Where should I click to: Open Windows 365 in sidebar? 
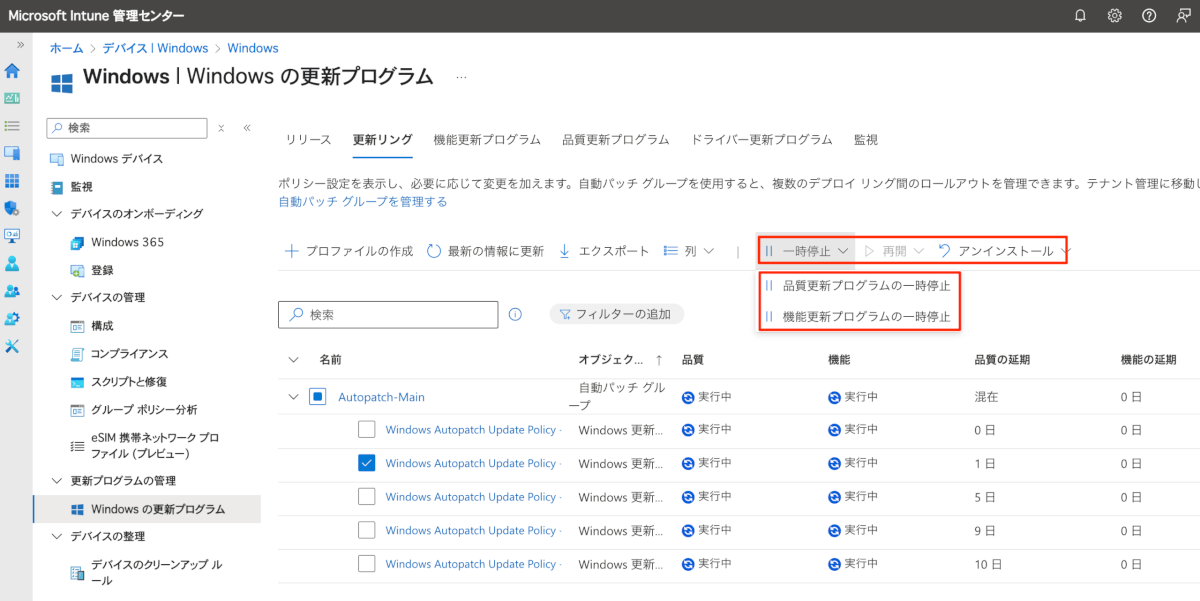pos(127,242)
